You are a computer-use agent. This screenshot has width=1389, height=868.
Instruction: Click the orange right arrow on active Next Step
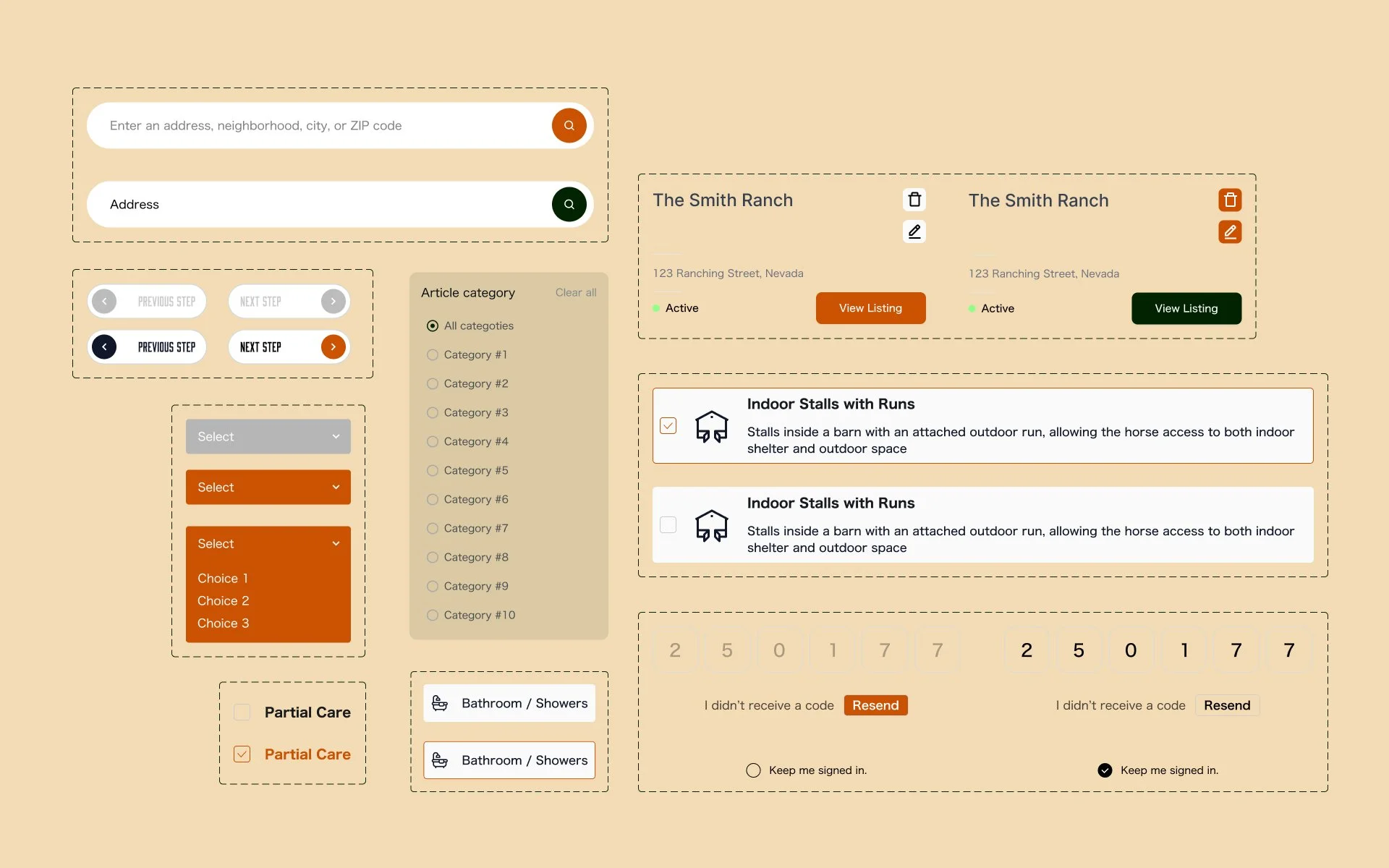[333, 347]
